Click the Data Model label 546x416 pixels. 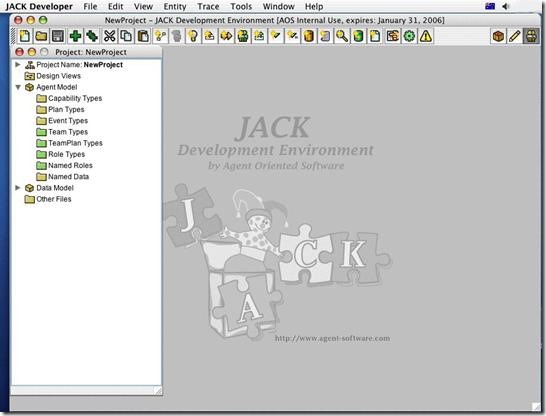click(x=55, y=188)
